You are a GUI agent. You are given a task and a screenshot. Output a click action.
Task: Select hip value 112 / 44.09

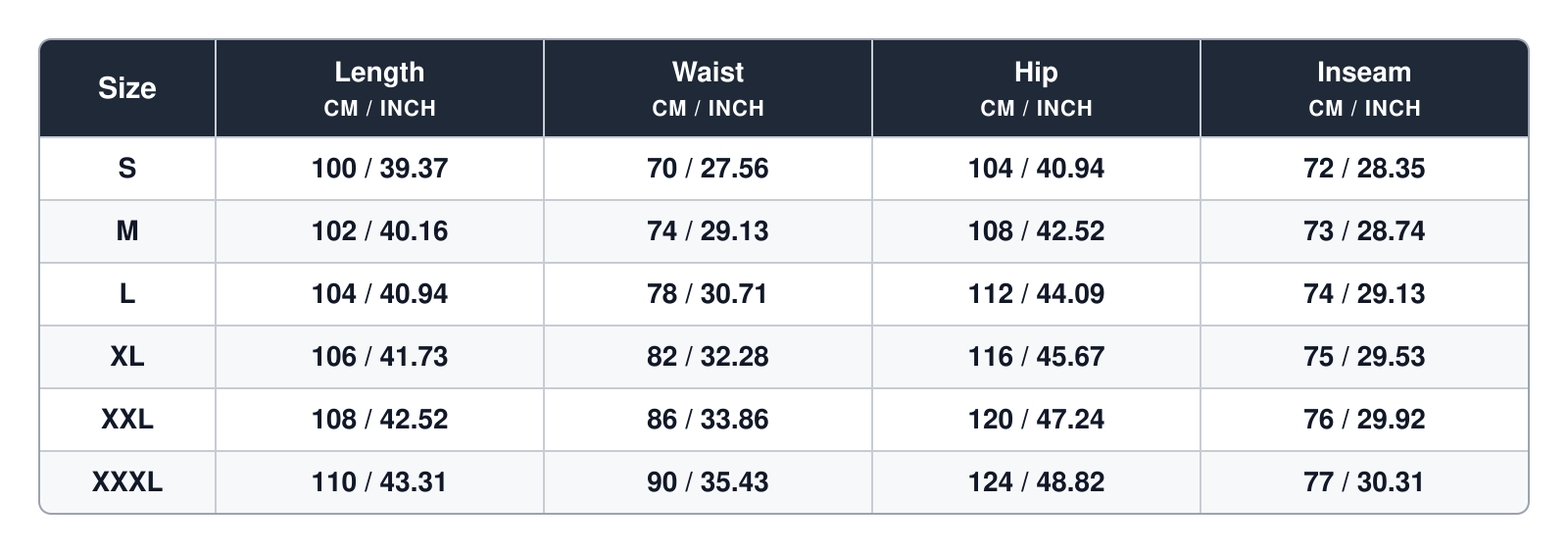tap(1036, 294)
